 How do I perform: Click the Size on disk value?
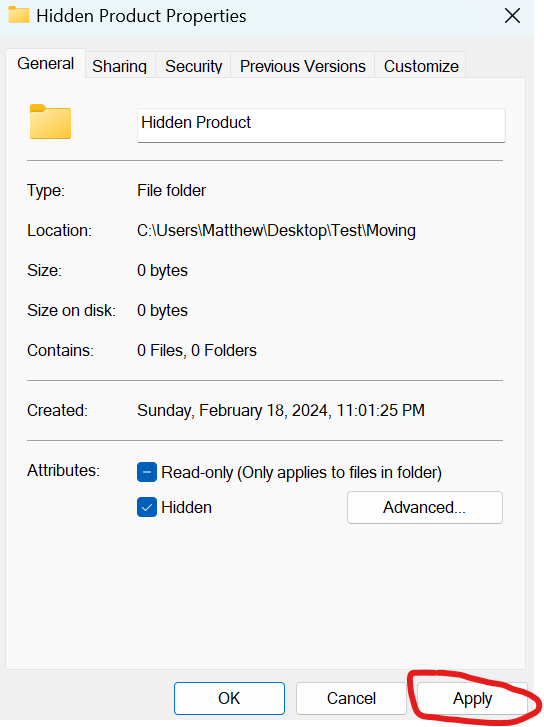click(x=162, y=310)
